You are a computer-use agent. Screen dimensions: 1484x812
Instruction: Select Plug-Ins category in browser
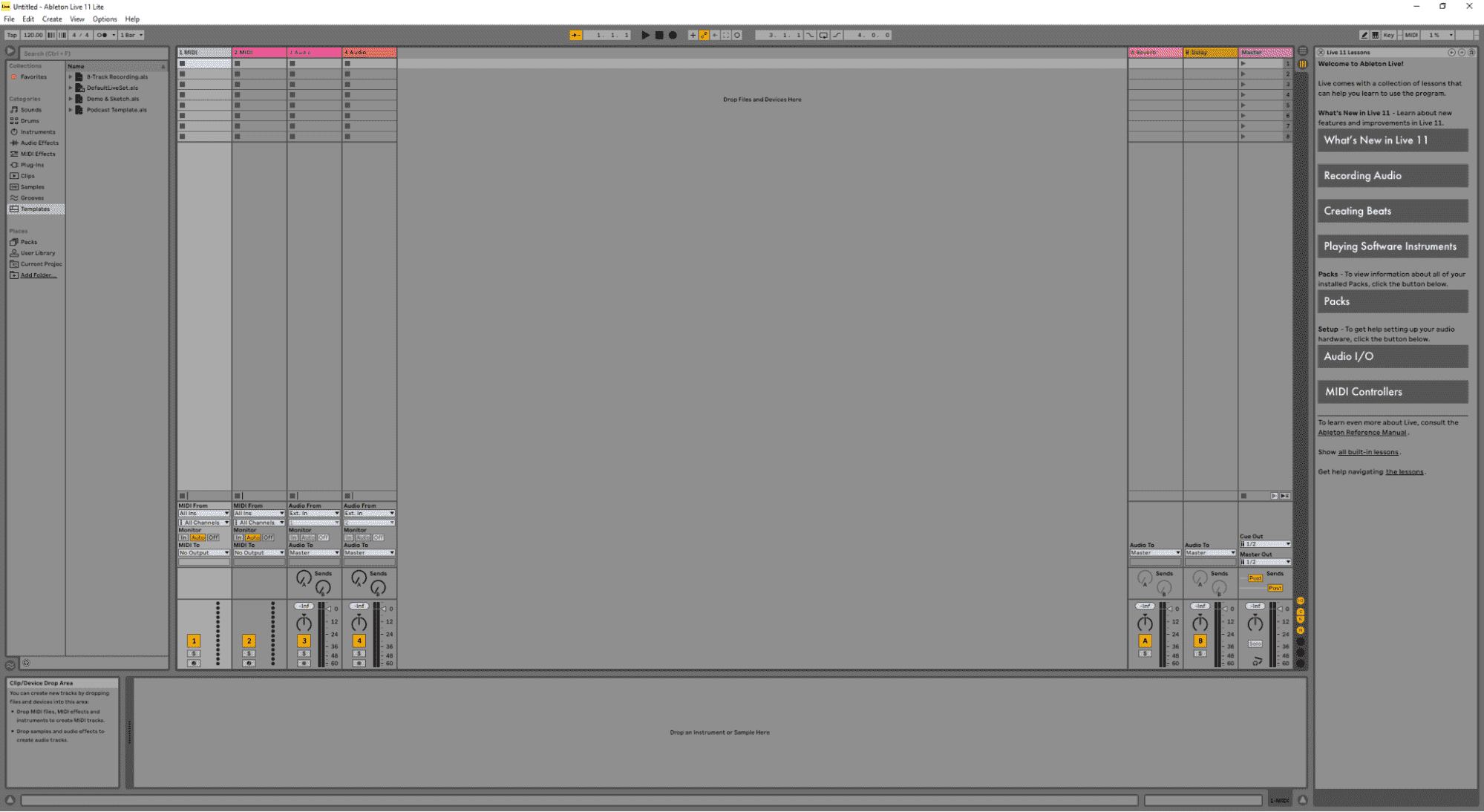pyautogui.click(x=32, y=165)
